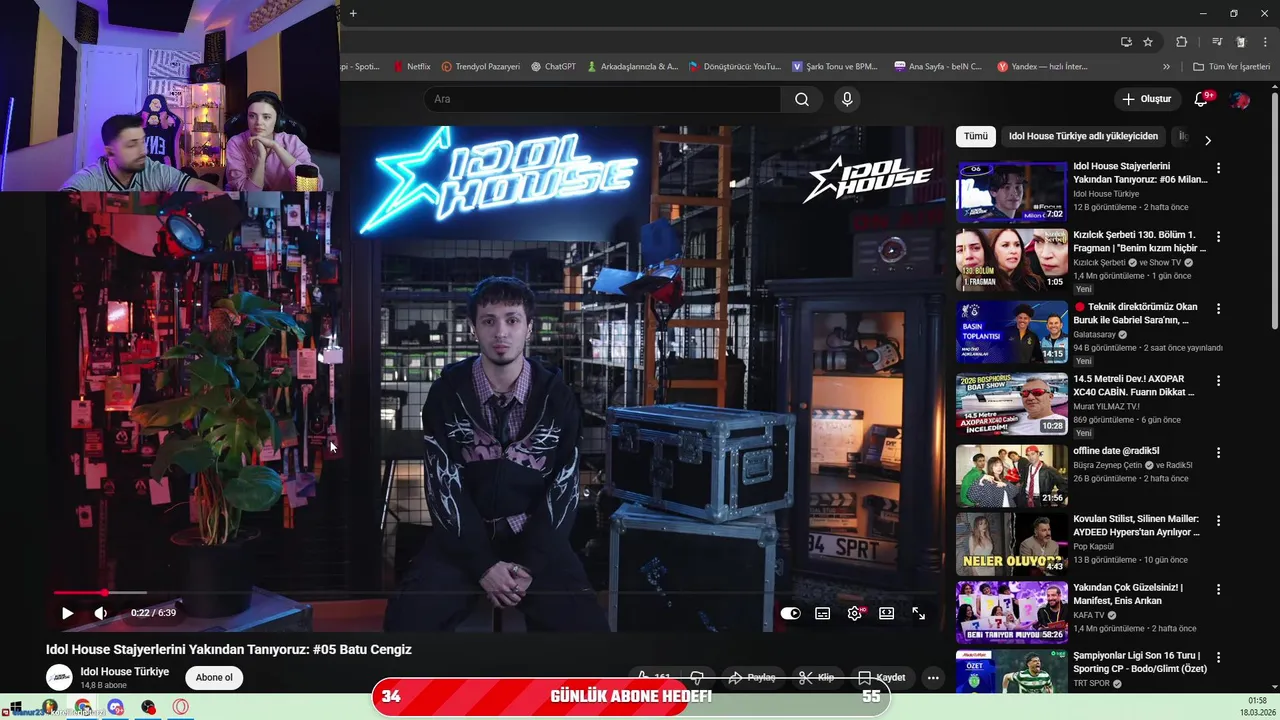This screenshot has height=720, width=1280.
Task: Open options for 'Kızılcık Şerbeti 130. Bölüm' video
Action: [x=1218, y=237]
